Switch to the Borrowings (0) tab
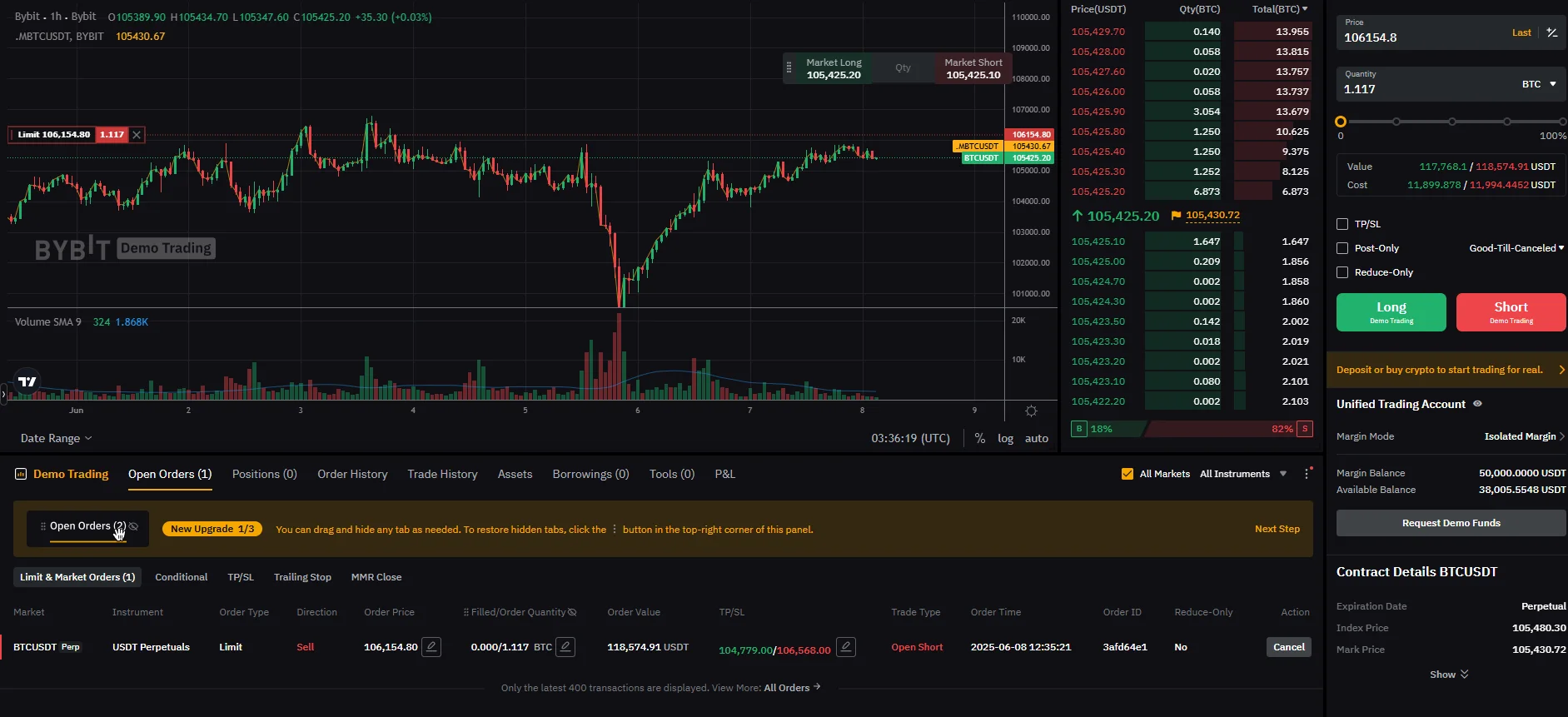The image size is (1568, 717). pyautogui.click(x=590, y=474)
